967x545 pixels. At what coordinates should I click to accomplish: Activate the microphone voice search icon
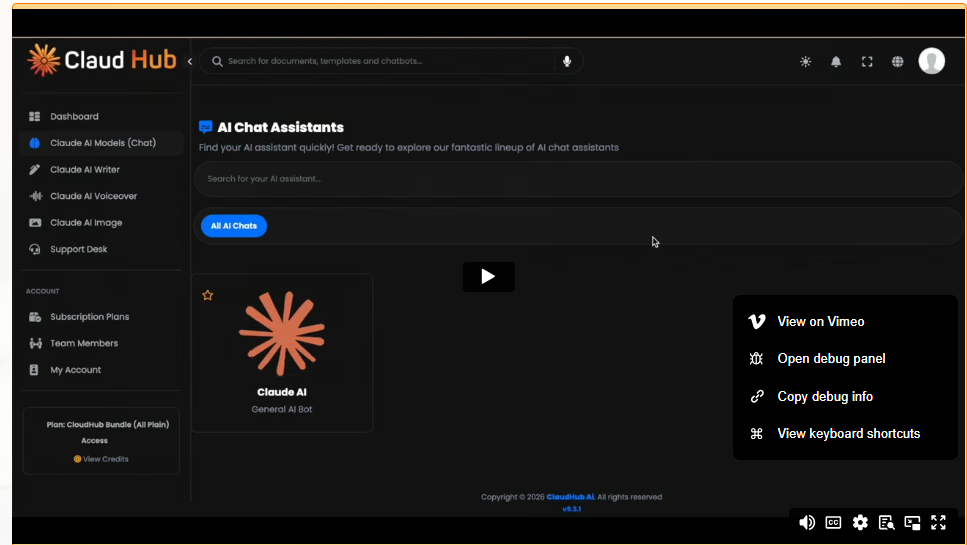tap(567, 61)
